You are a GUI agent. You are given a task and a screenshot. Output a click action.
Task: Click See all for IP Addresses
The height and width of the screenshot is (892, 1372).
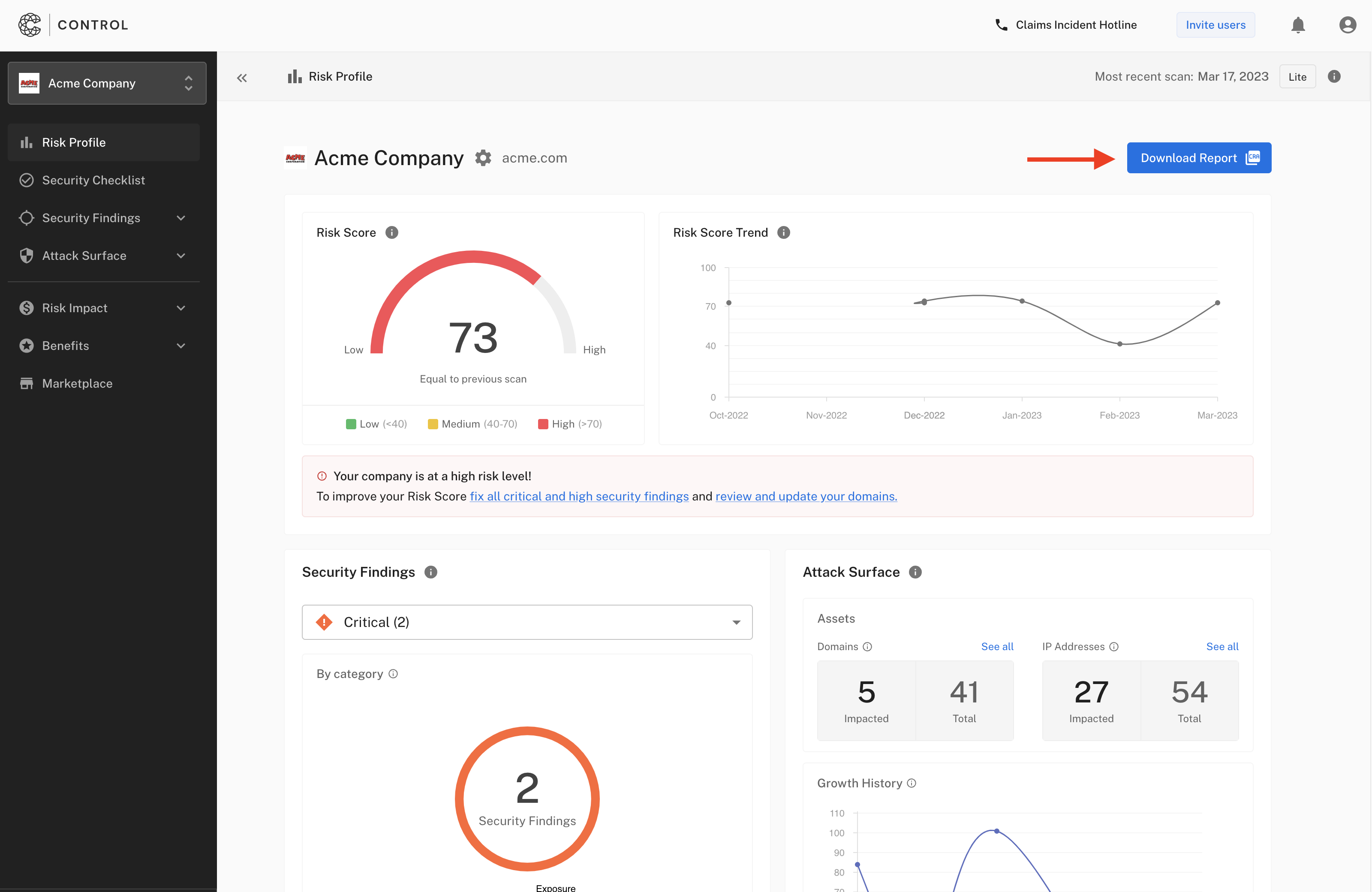click(1222, 646)
